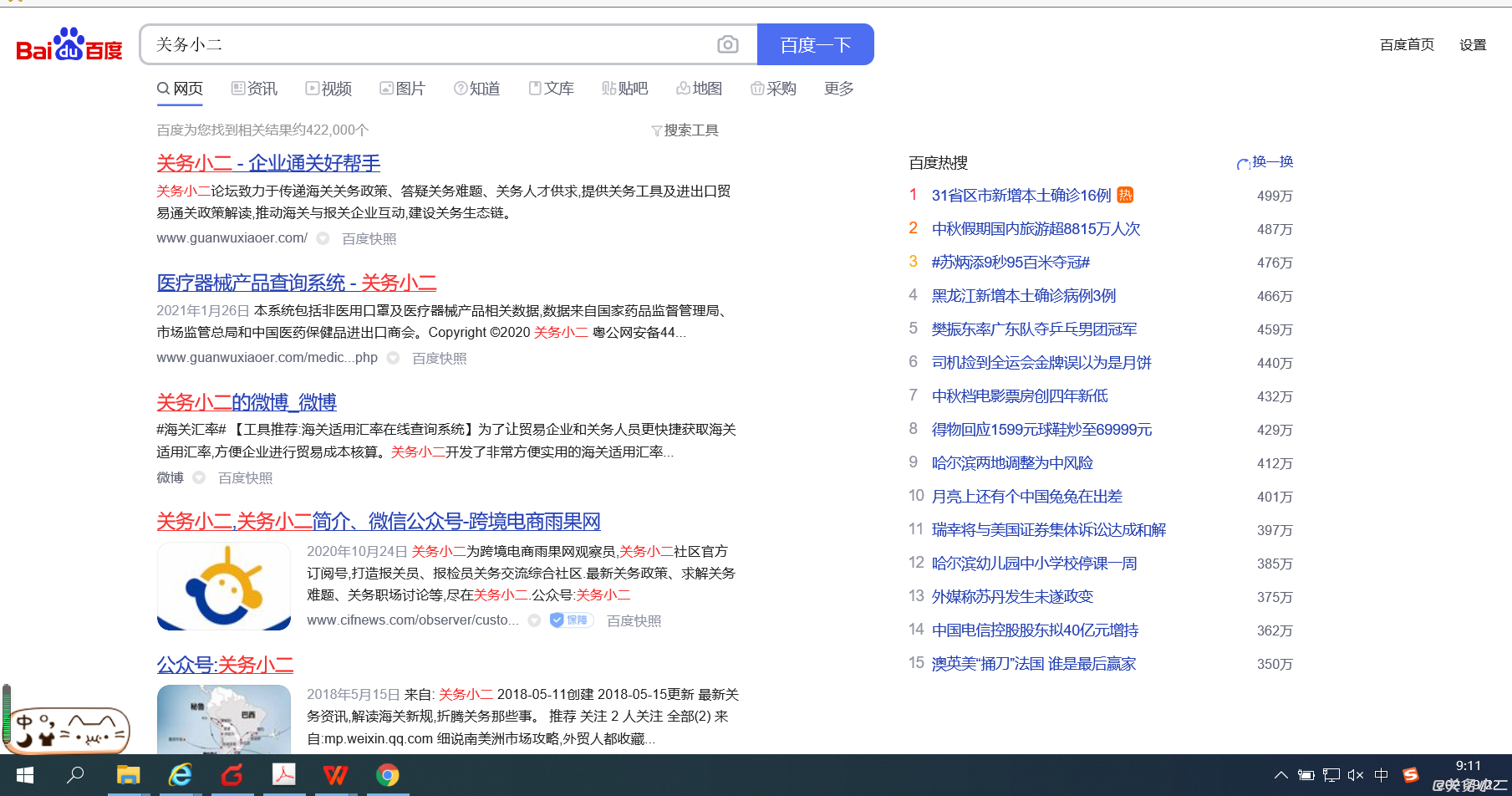Image resolution: width=1512 pixels, height=796 pixels.
Task: Open the 贴吧 tab
Action: tap(624, 89)
